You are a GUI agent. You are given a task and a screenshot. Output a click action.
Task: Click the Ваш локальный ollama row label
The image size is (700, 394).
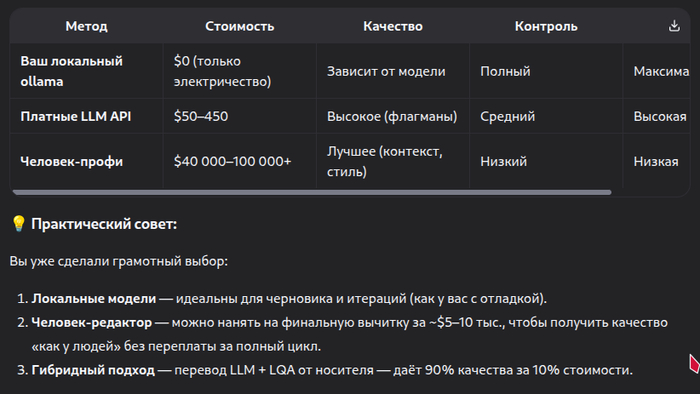point(71,71)
